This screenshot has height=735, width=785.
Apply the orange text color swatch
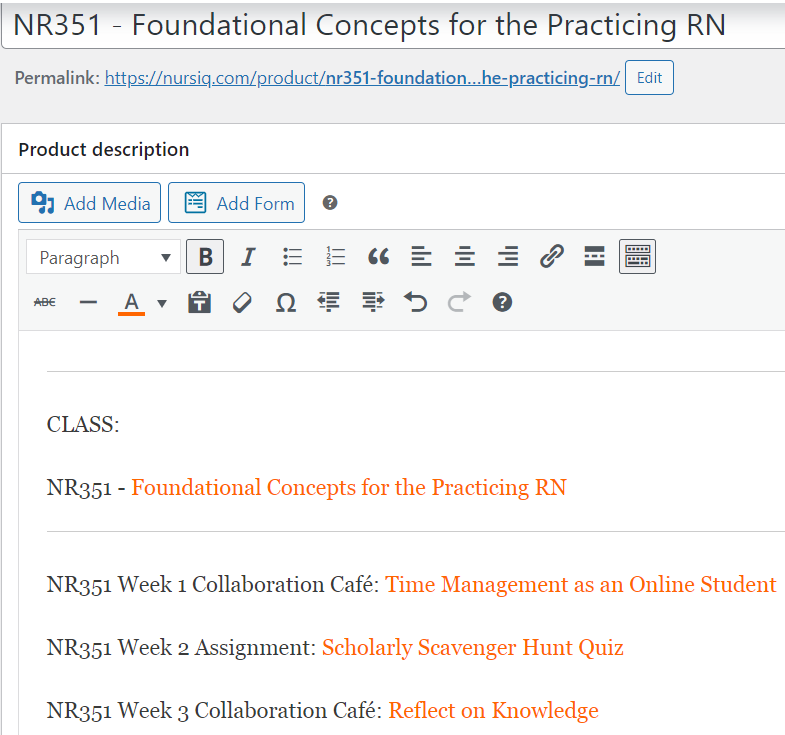click(x=131, y=302)
